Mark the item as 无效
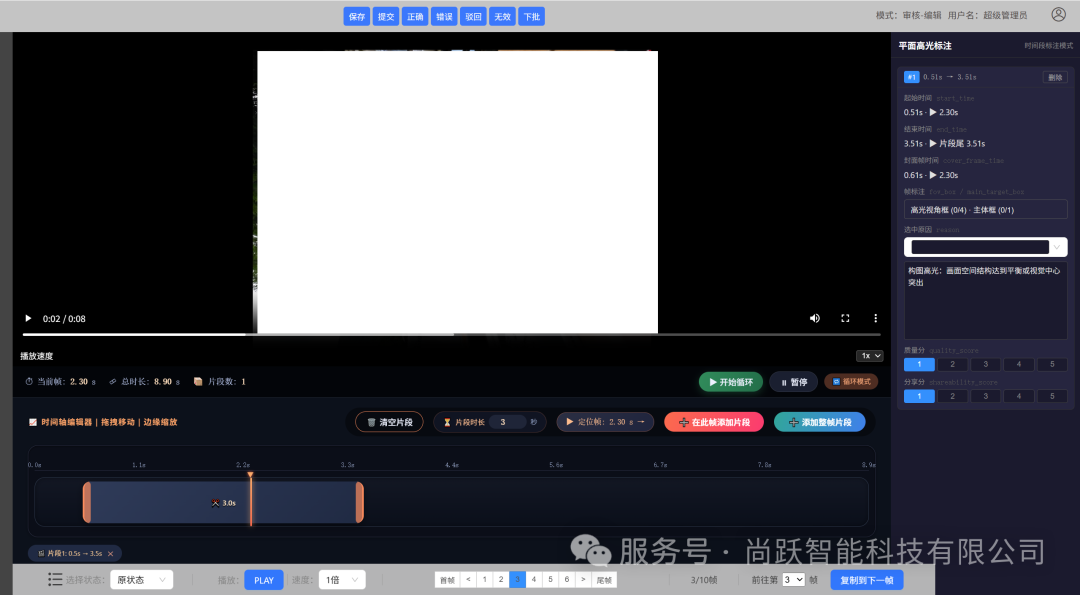1080x595 pixels. coord(502,17)
